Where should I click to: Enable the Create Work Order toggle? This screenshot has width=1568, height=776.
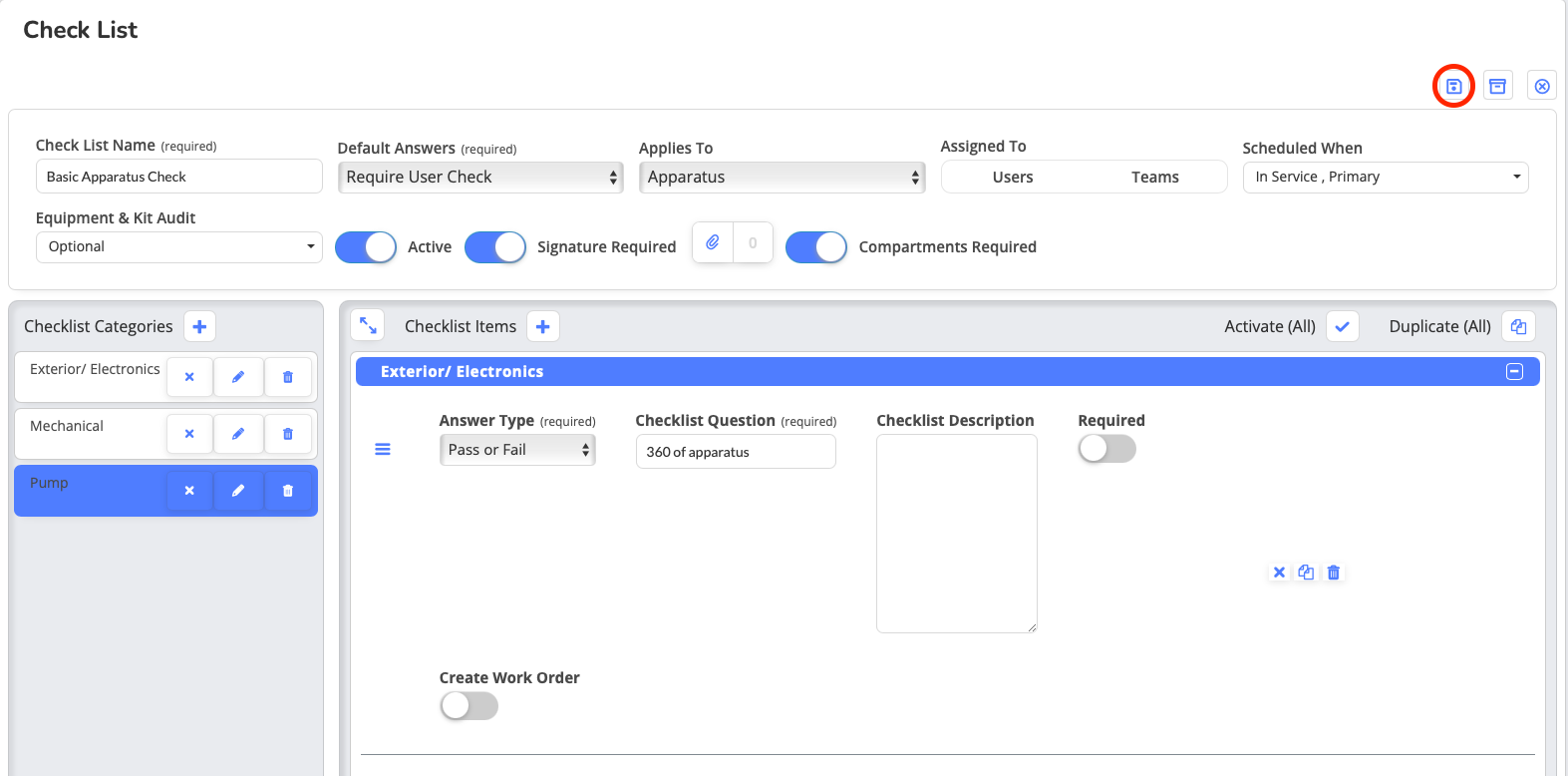click(x=469, y=706)
